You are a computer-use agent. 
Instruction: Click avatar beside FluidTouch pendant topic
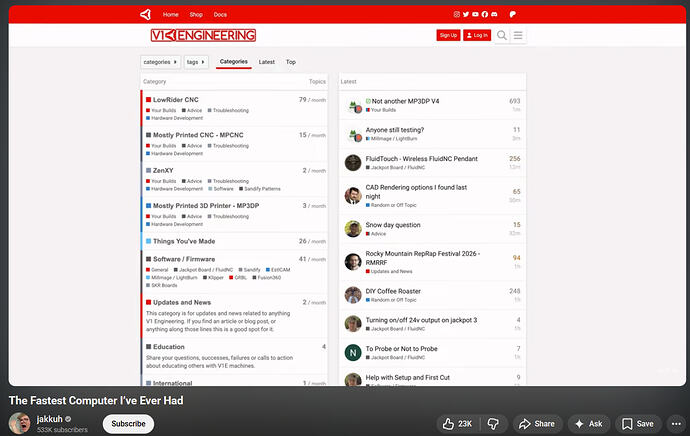pyautogui.click(x=353, y=163)
